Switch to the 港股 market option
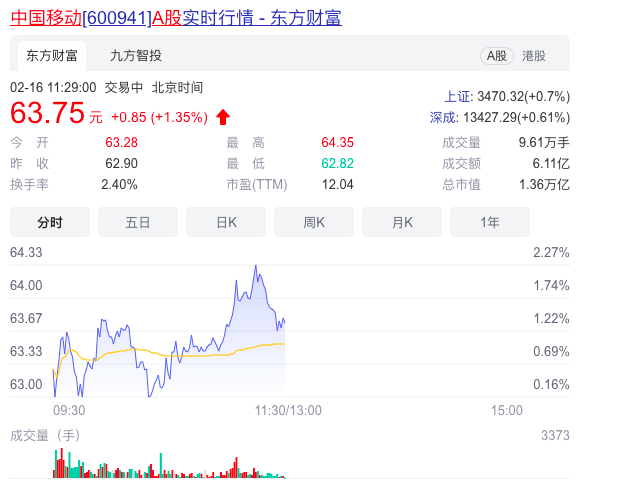Viewport: 634px width, 485px height. point(534,56)
